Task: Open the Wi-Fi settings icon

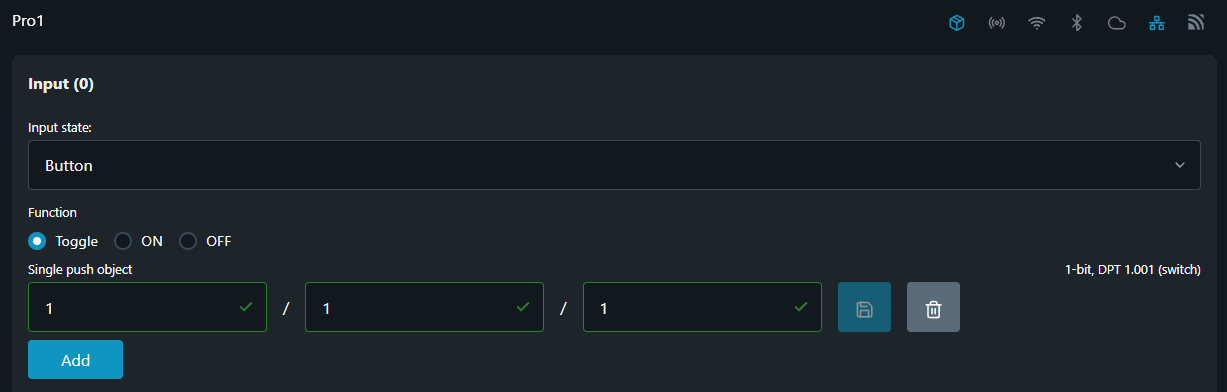Action: point(1037,23)
